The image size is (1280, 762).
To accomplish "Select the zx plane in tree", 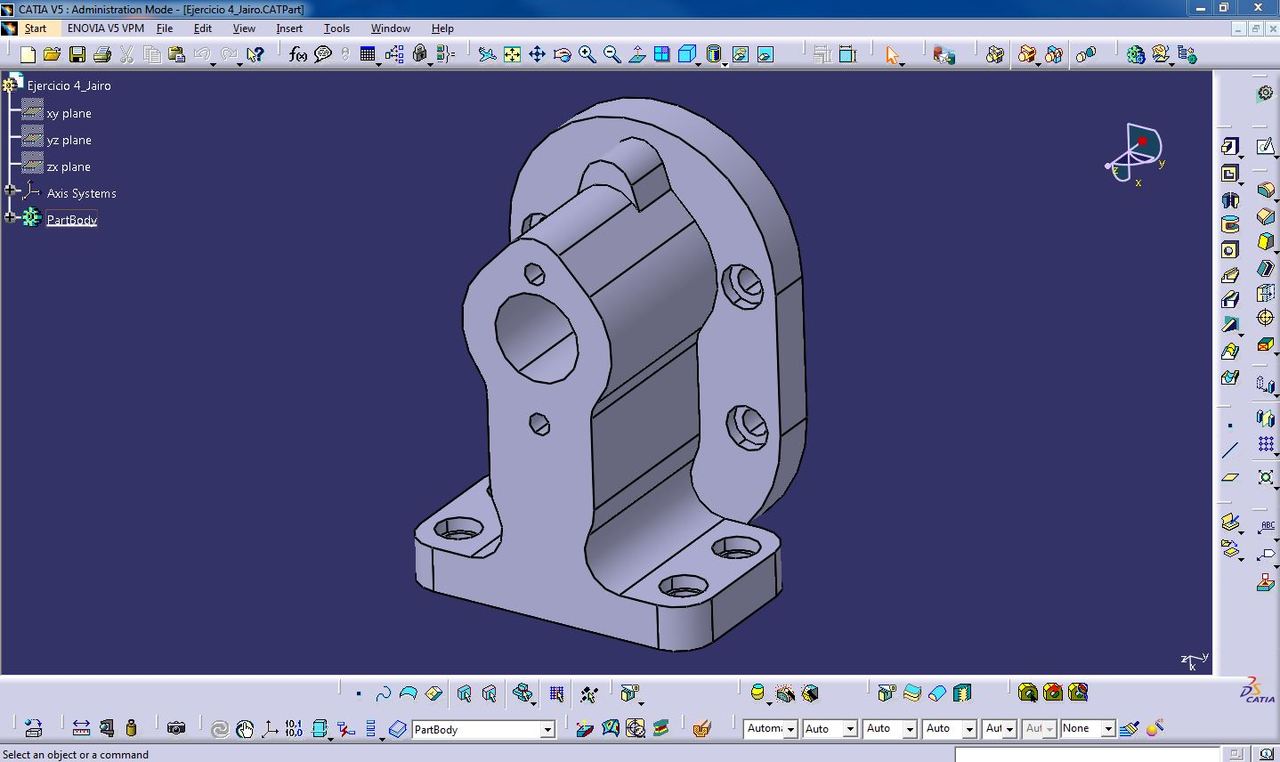I will (x=69, y=167).
